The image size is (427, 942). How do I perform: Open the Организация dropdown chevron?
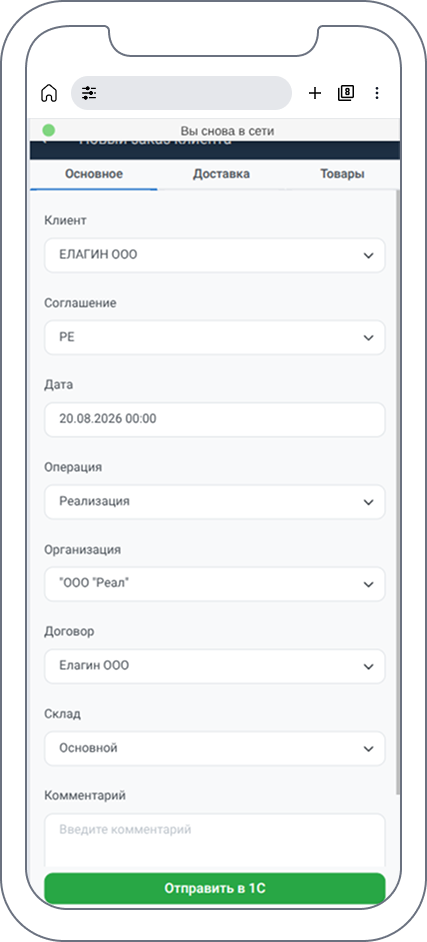coord(368,584)
